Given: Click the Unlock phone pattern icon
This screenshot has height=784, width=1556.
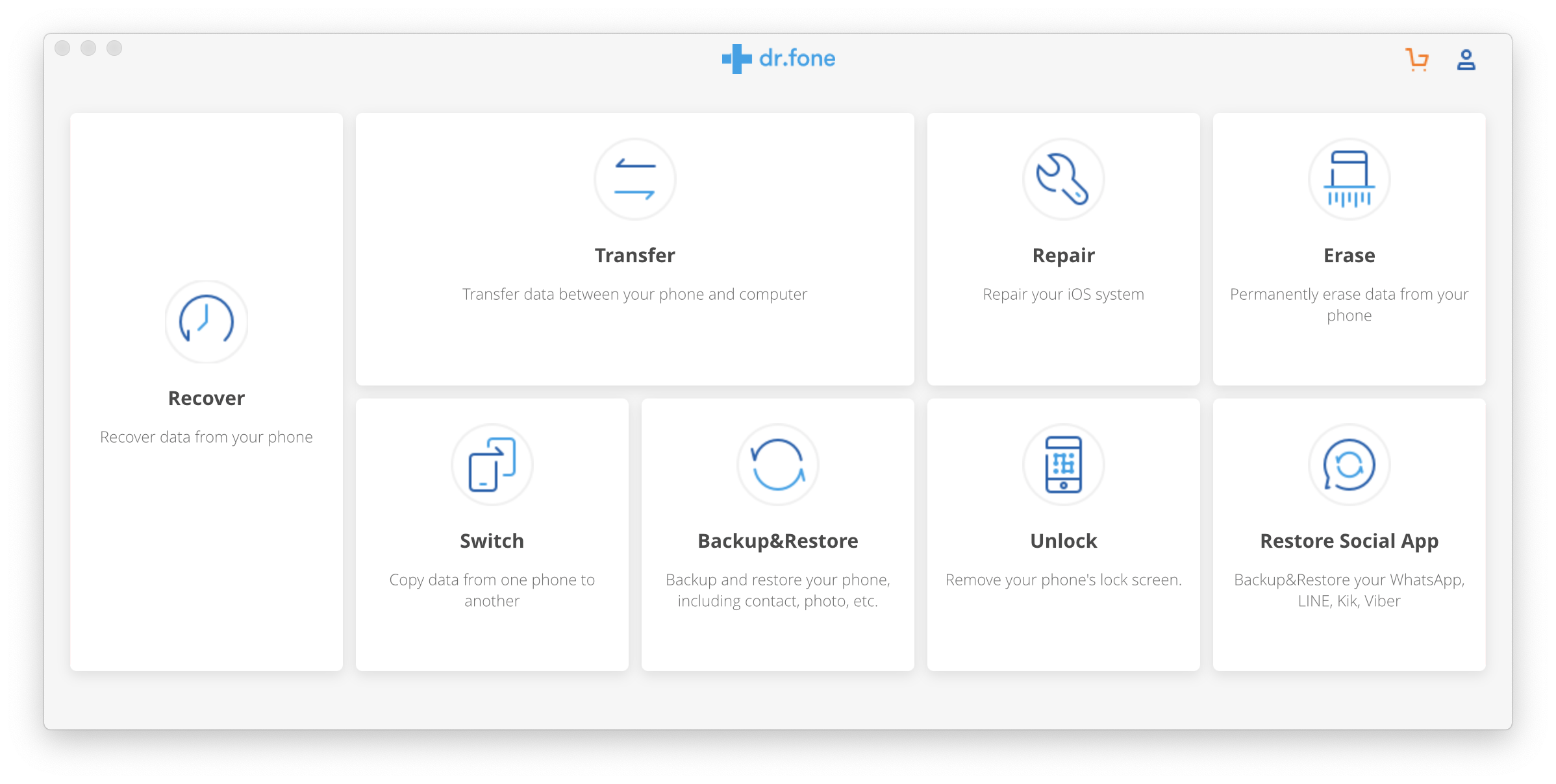Looking at the screenshot, I should [1064, 465].
